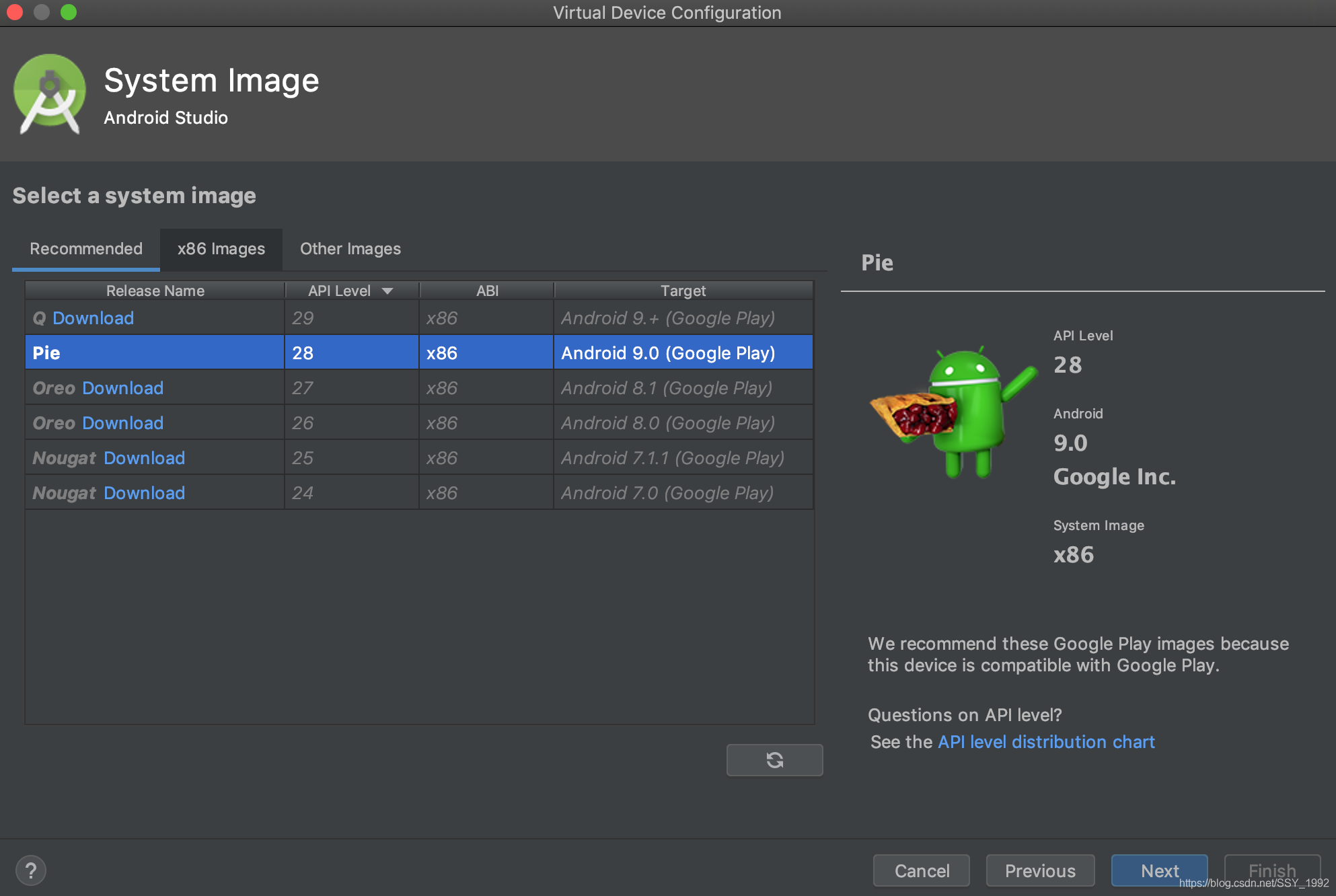Image resolution: width=1336 pixels, height=896 pixels.
Task: Download the Oreo API 26 image
Action: point(122,423)
